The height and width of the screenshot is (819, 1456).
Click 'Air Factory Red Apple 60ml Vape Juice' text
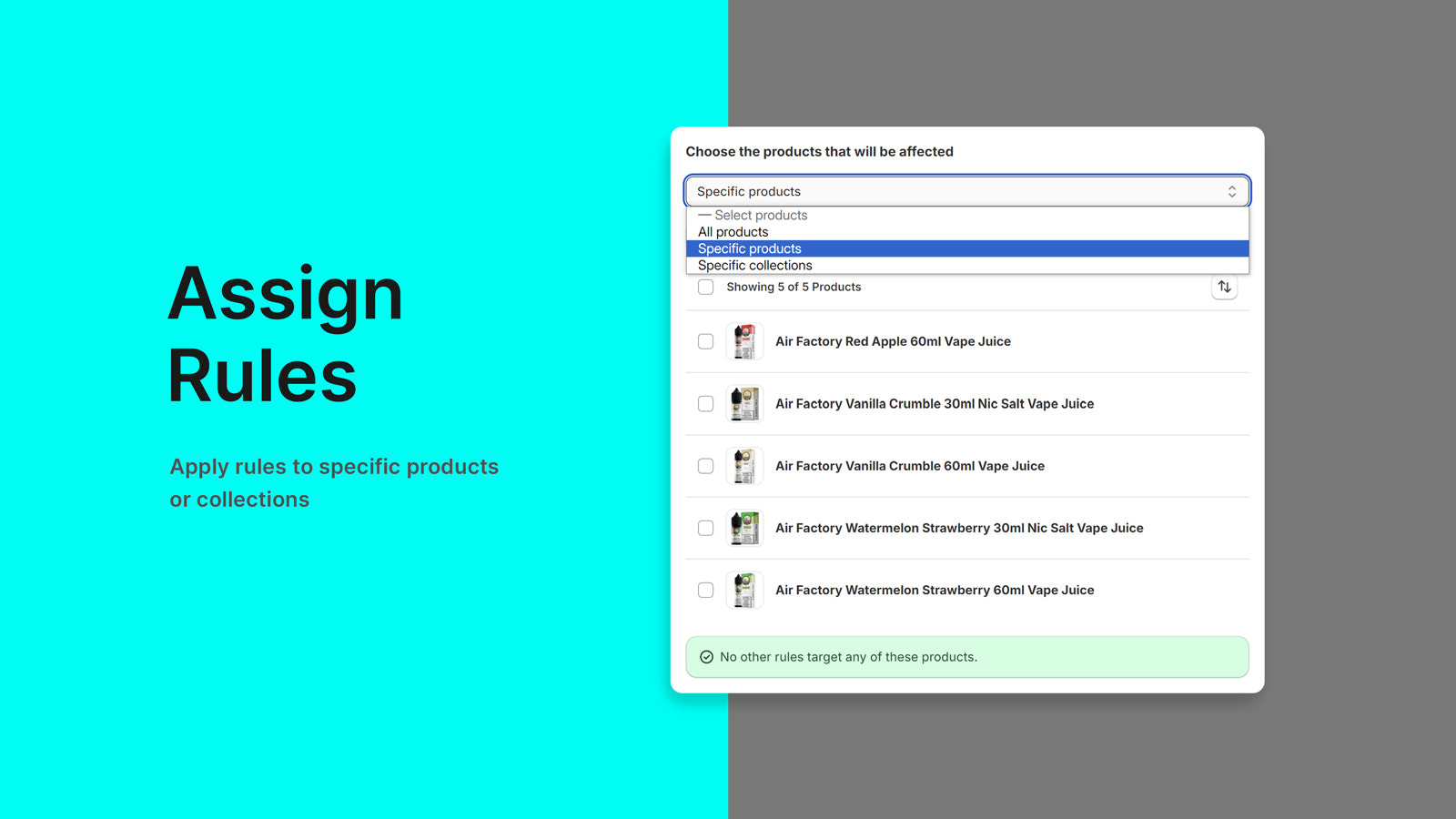pos(893,341)
